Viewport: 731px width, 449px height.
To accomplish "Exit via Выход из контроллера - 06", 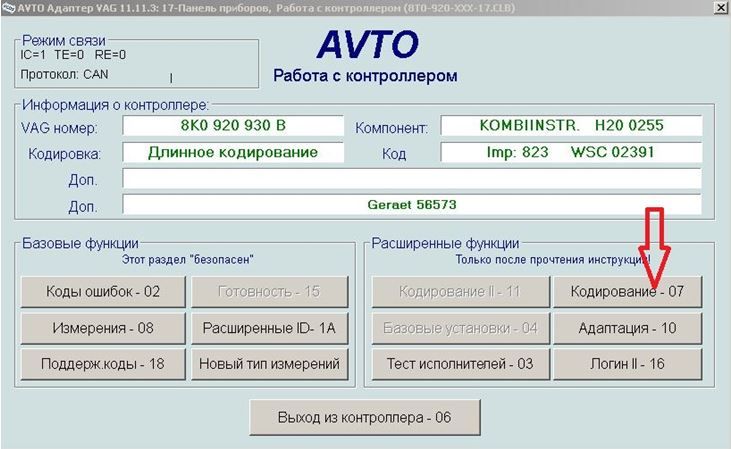I will point(365,417).
